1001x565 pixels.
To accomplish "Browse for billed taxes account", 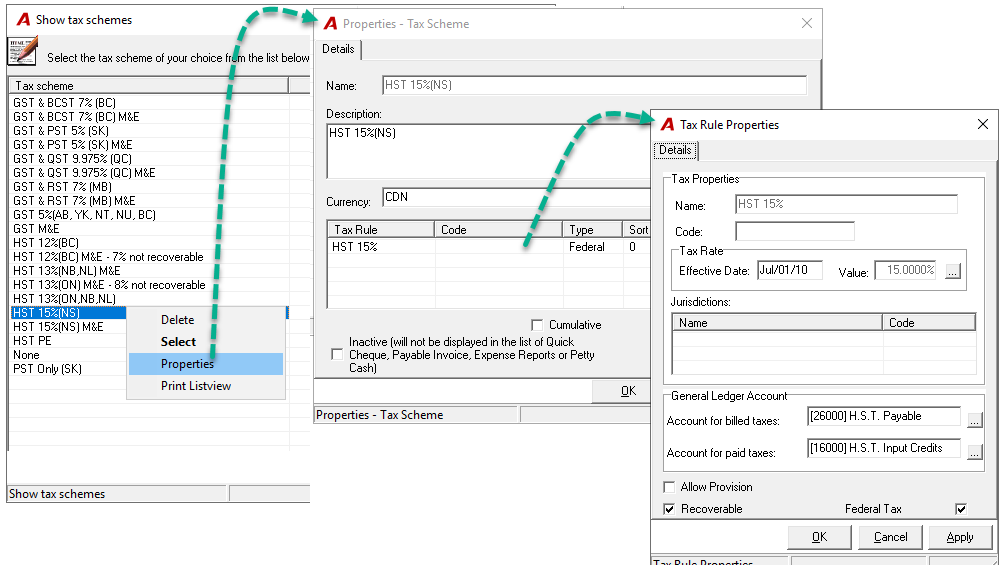I will pos(974,420).
